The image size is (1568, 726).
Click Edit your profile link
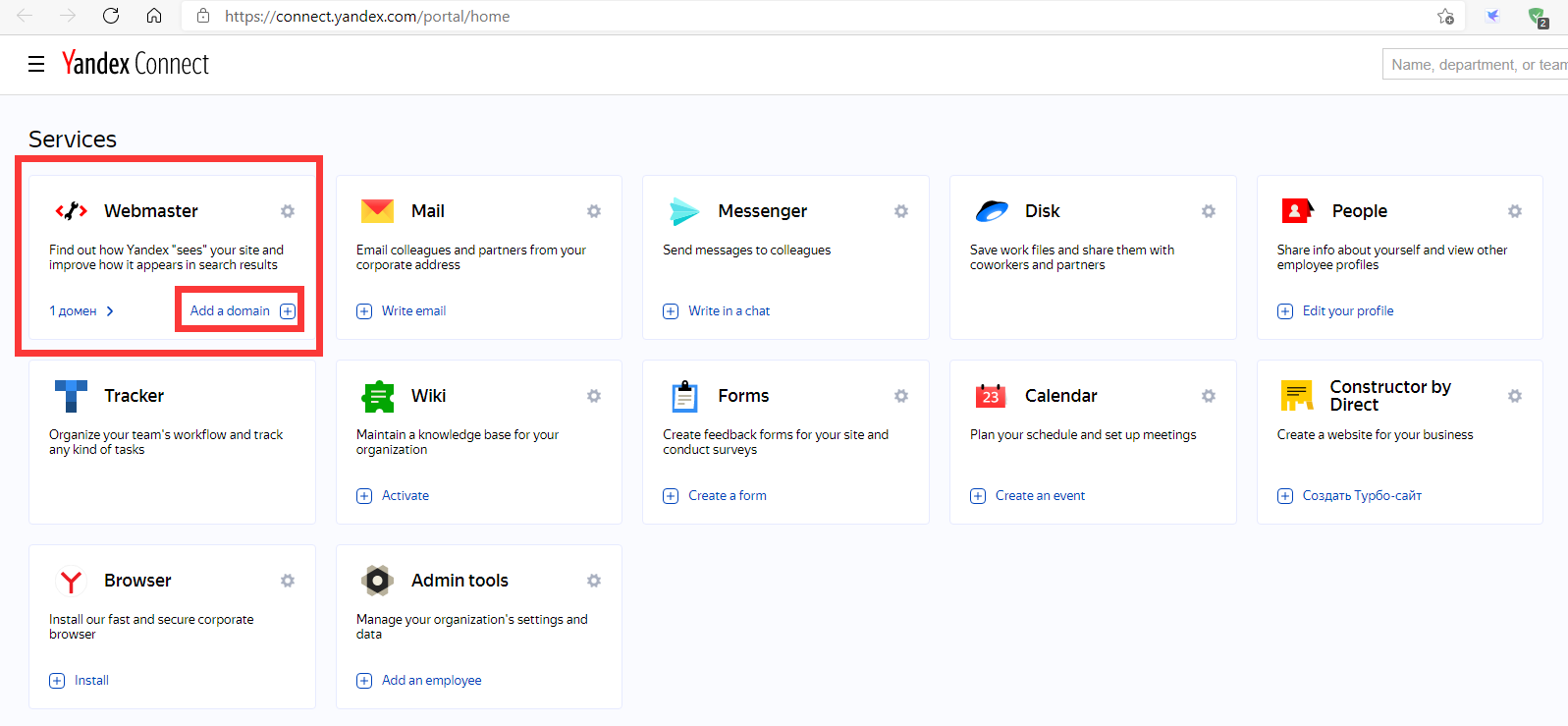(x=1335, y=310)
